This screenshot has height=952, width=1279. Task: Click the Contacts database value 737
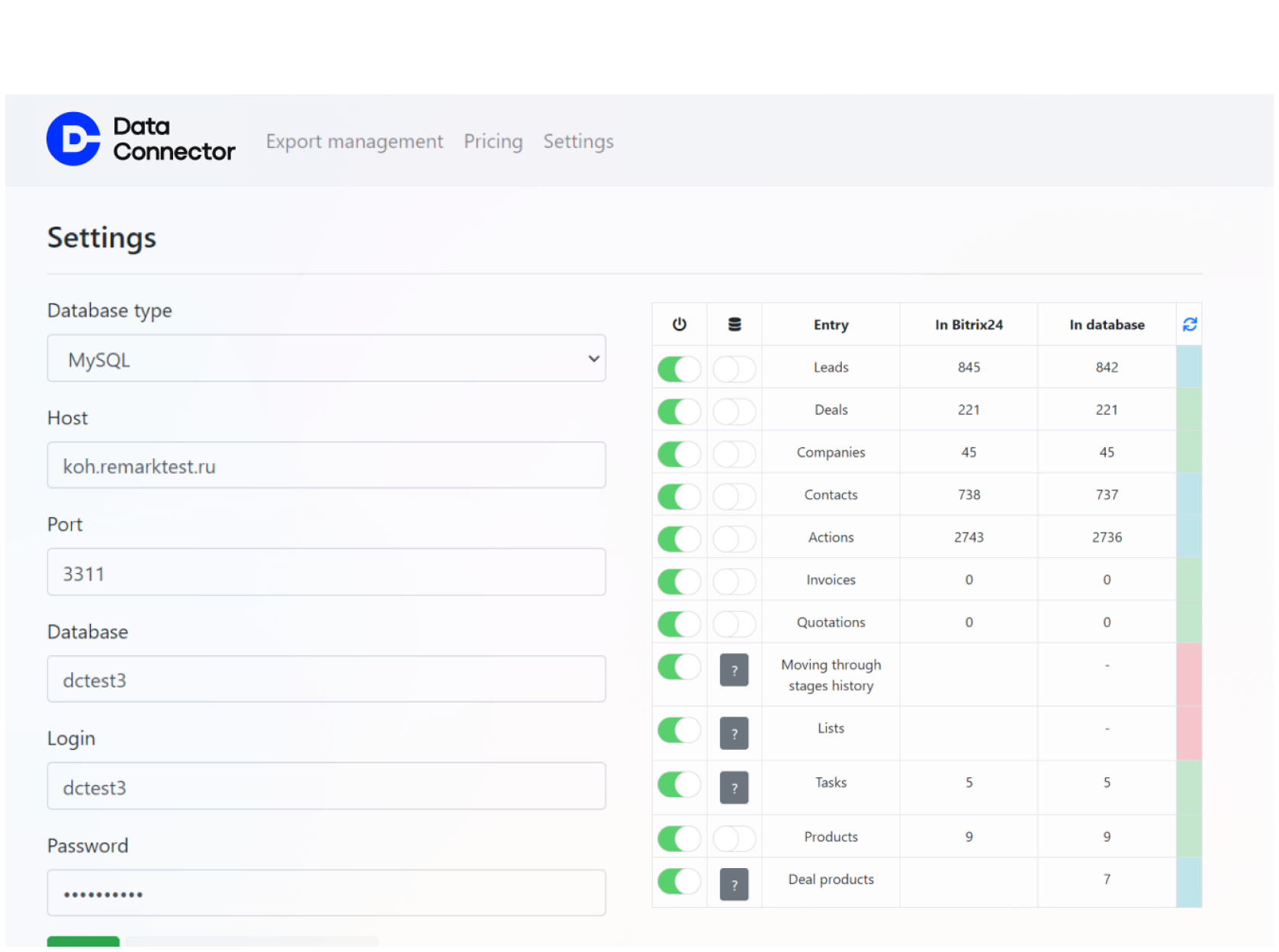point(1107,495)
